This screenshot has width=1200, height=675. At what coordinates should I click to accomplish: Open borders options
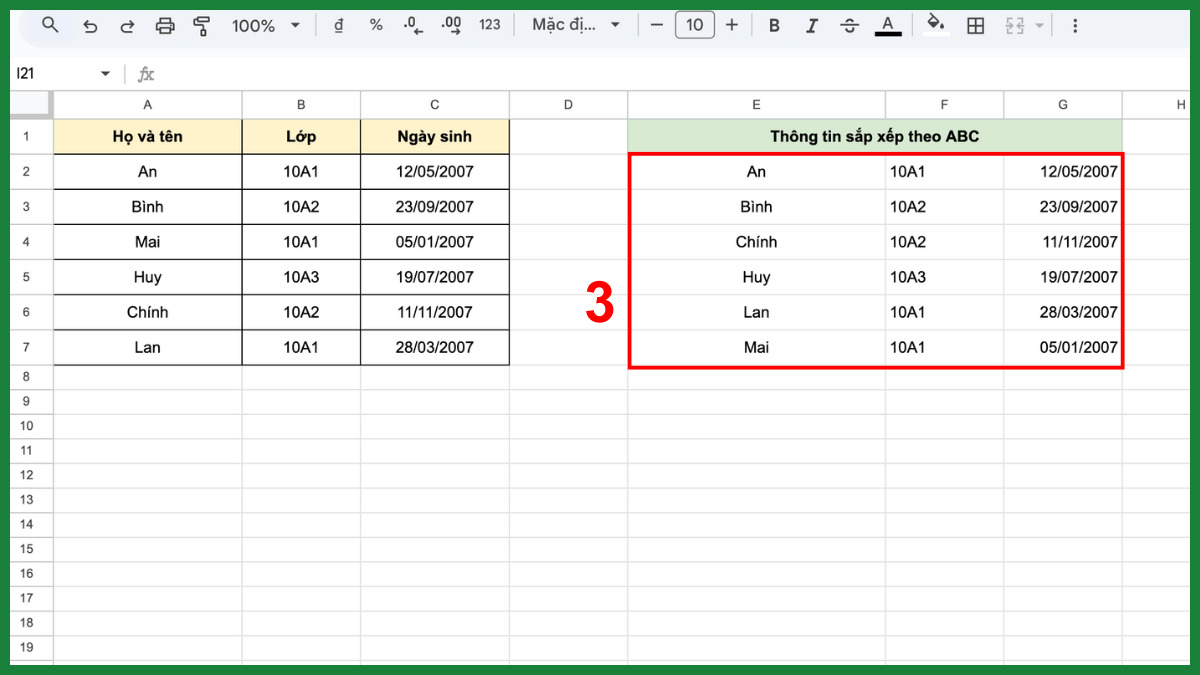pyautogui.click(x=976, y=24)
